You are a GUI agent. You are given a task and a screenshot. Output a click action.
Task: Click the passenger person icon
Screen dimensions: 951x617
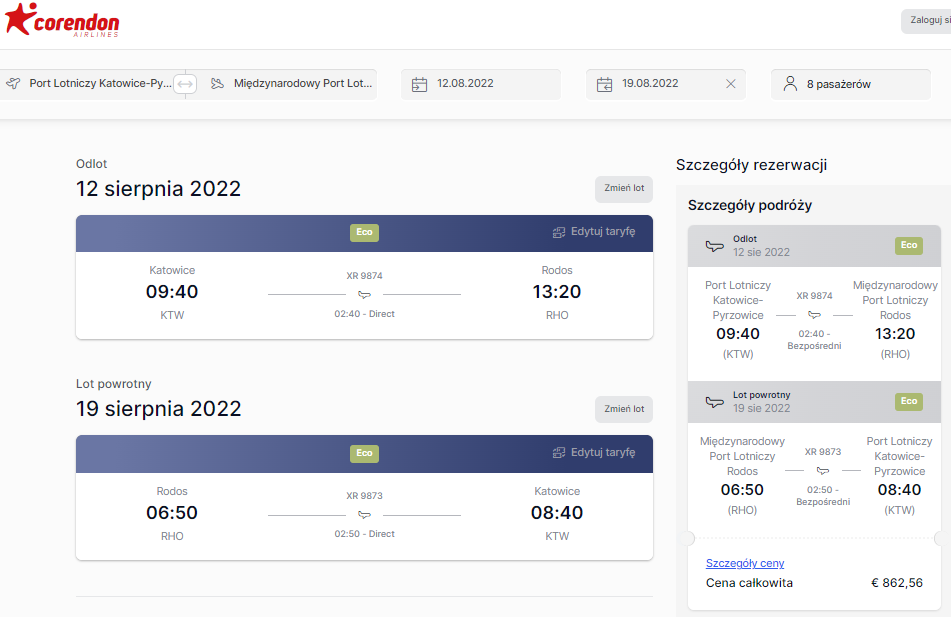pos(790,84)
